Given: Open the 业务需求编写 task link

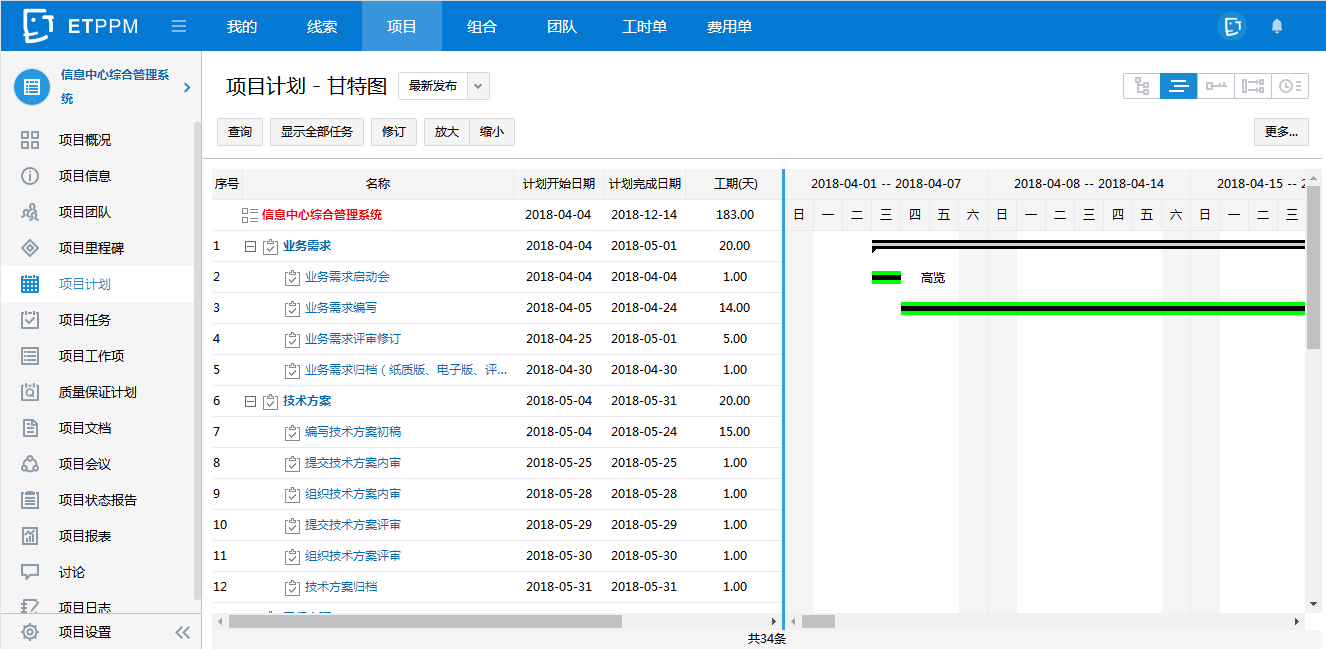Looking at the screenshot, I should (341, 308).
